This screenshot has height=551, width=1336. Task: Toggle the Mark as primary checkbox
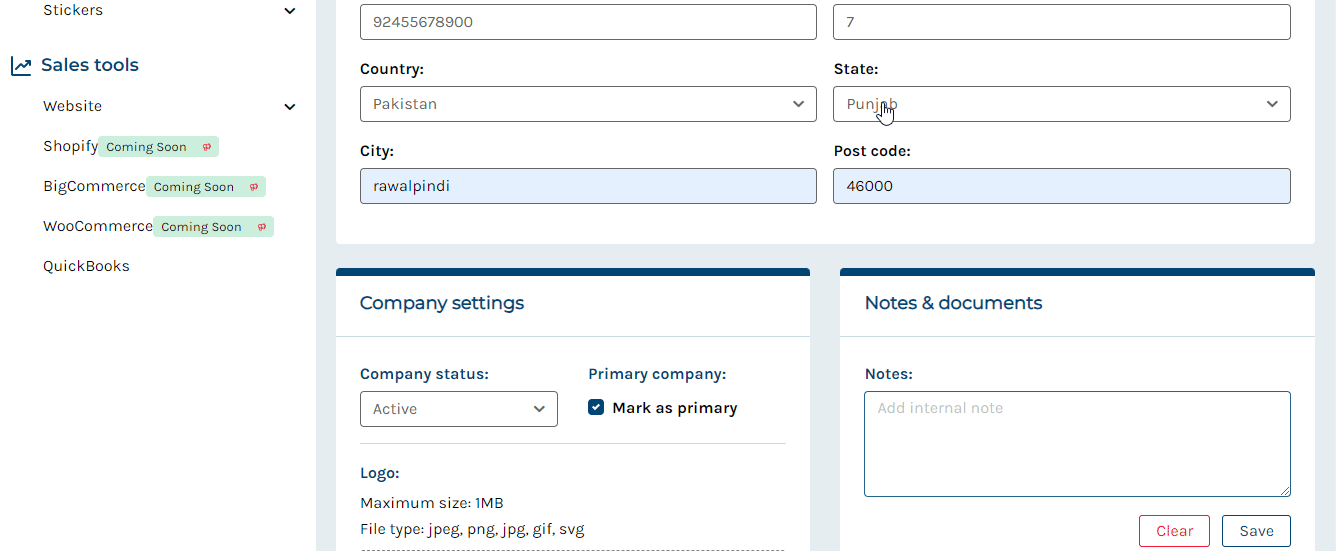596,407
